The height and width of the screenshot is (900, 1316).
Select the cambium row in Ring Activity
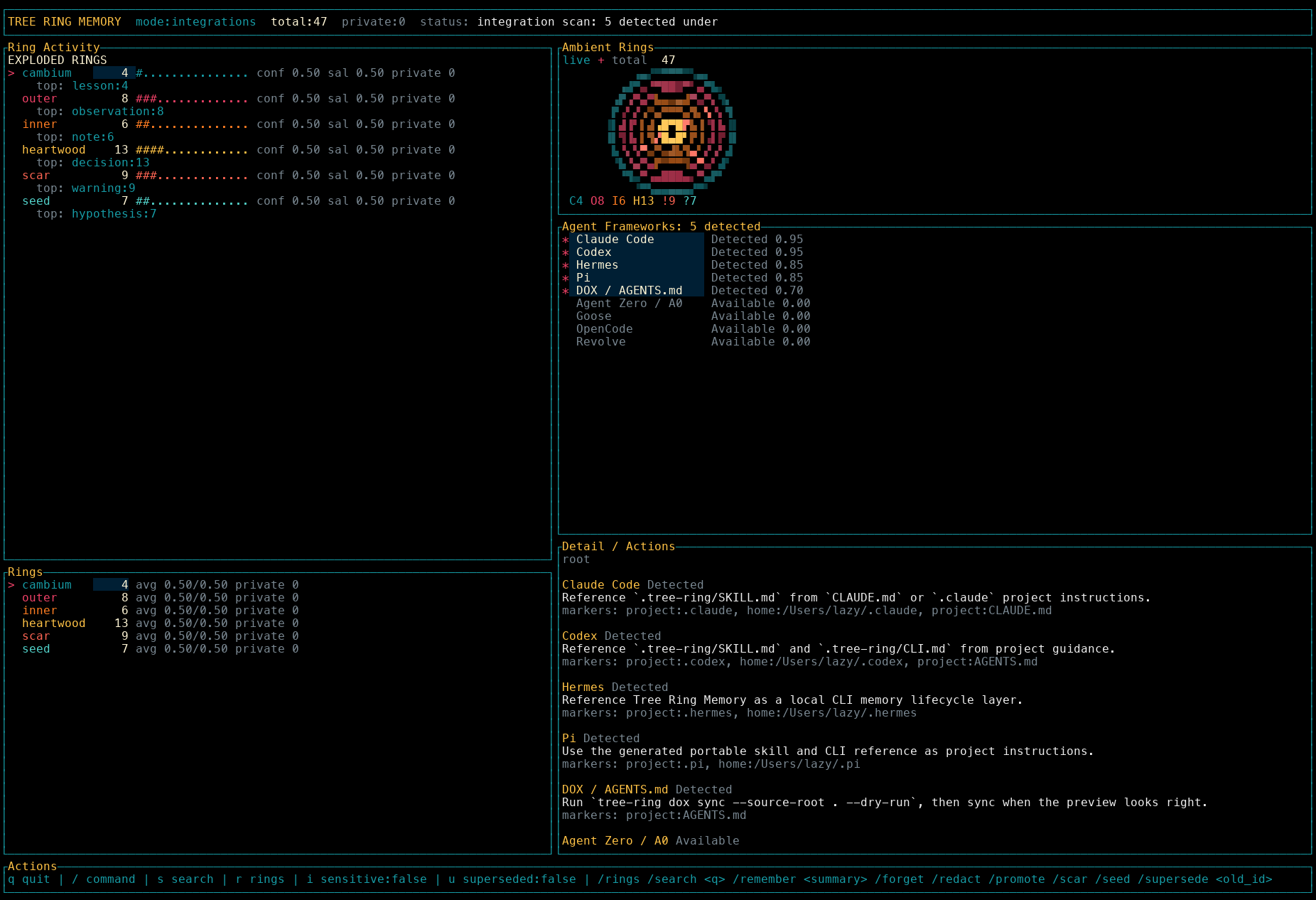coord(232,73)
